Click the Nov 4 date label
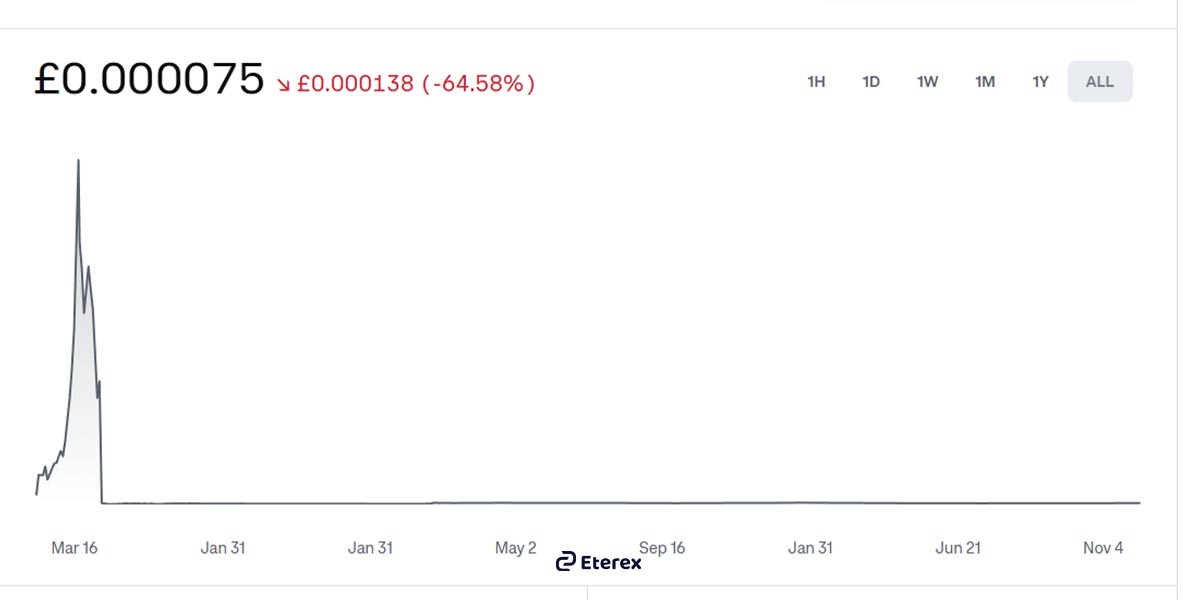 (x=1103, y=548)
